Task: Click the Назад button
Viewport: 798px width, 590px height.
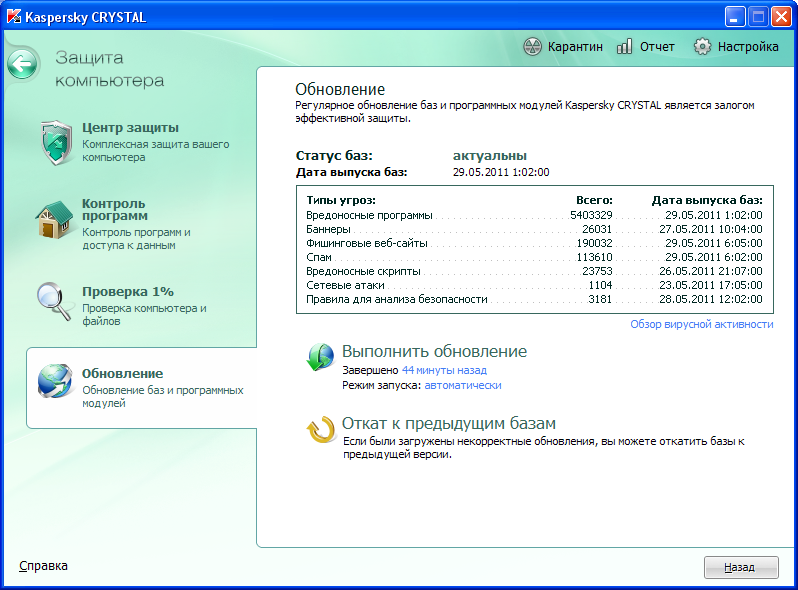Action: [741, 567]
